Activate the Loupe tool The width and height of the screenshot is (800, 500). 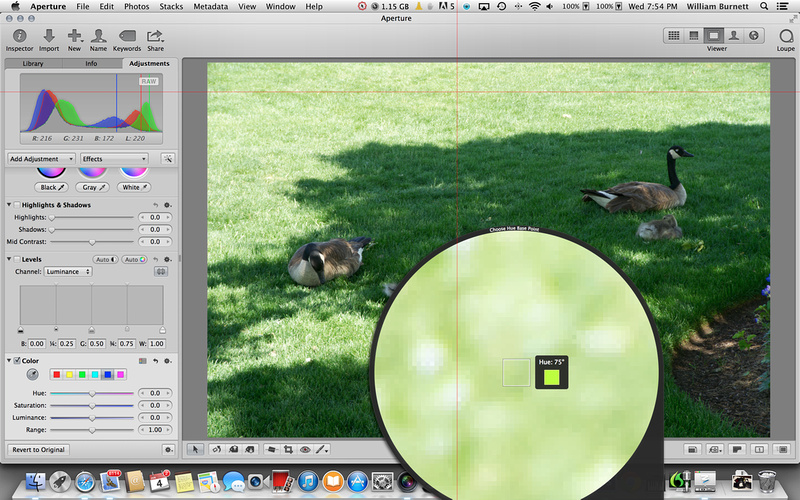786,40
